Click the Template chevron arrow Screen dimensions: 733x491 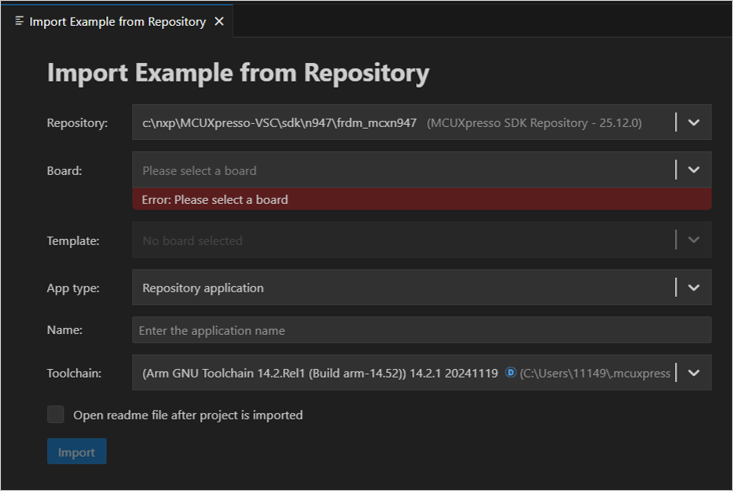tap(694, 240)
